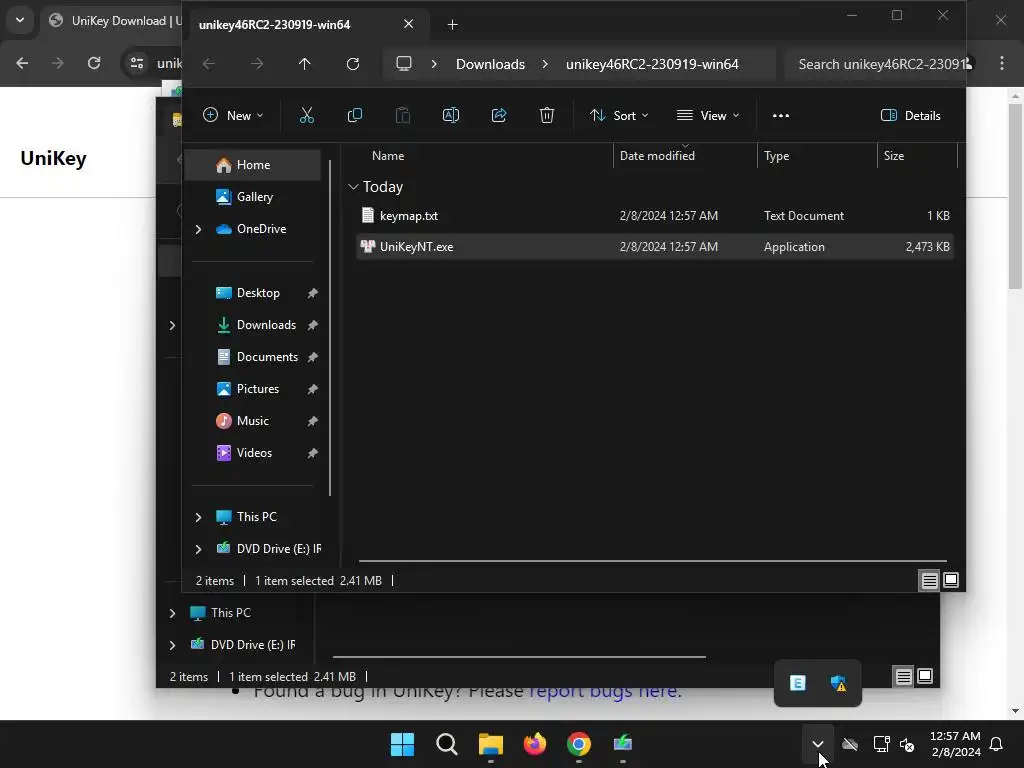The width and height of the screenshot is (1024, 768).
Task: Expand This PC in back Explorer window
Action: [172, 613]
